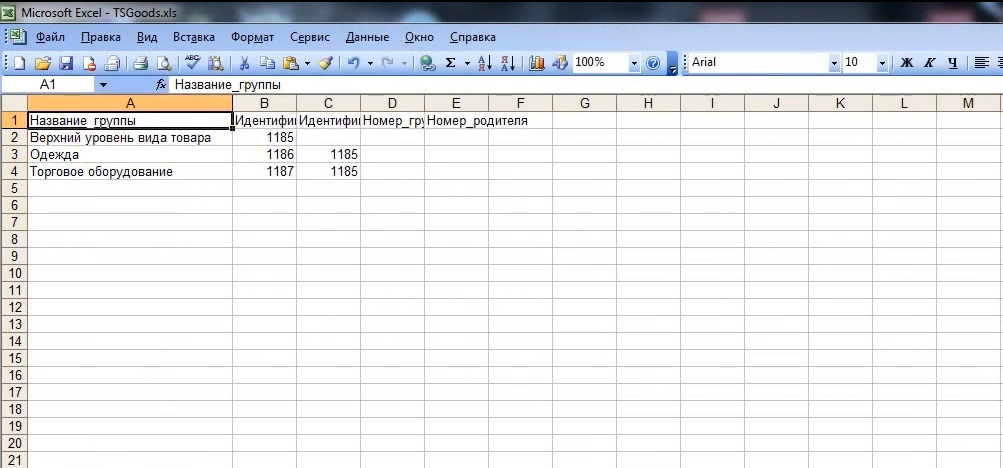The height and width of the screenshot is (468, 1003).
Task: Run the ABC spelling check tool
Action: [192, 63]
